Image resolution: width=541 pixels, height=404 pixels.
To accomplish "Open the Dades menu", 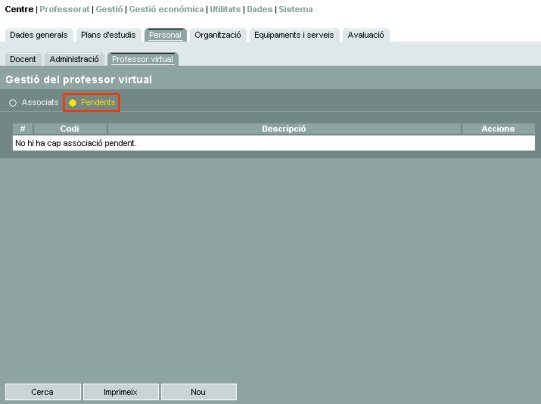I will 259,9.
